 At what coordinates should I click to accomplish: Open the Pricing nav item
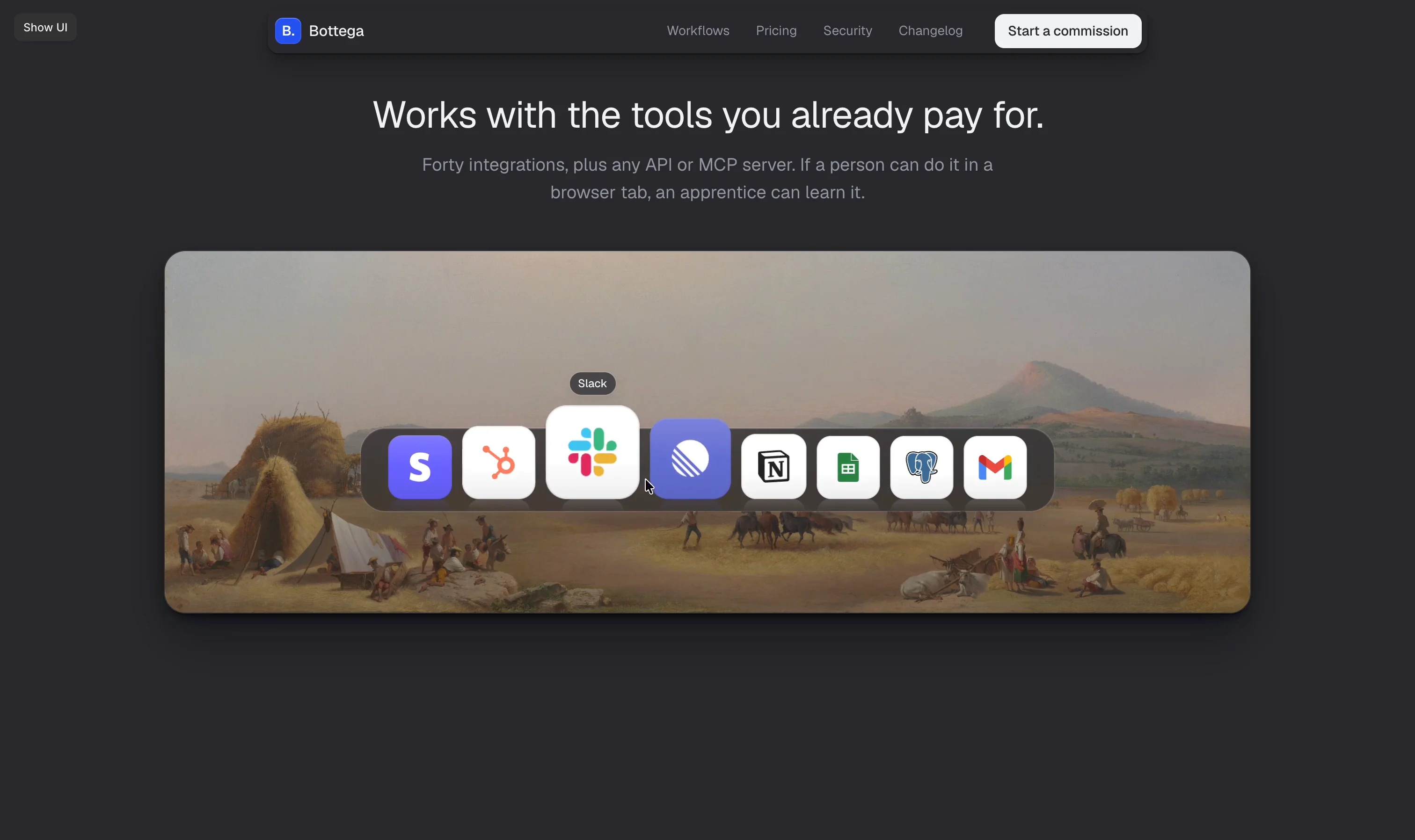click(776, 31)
